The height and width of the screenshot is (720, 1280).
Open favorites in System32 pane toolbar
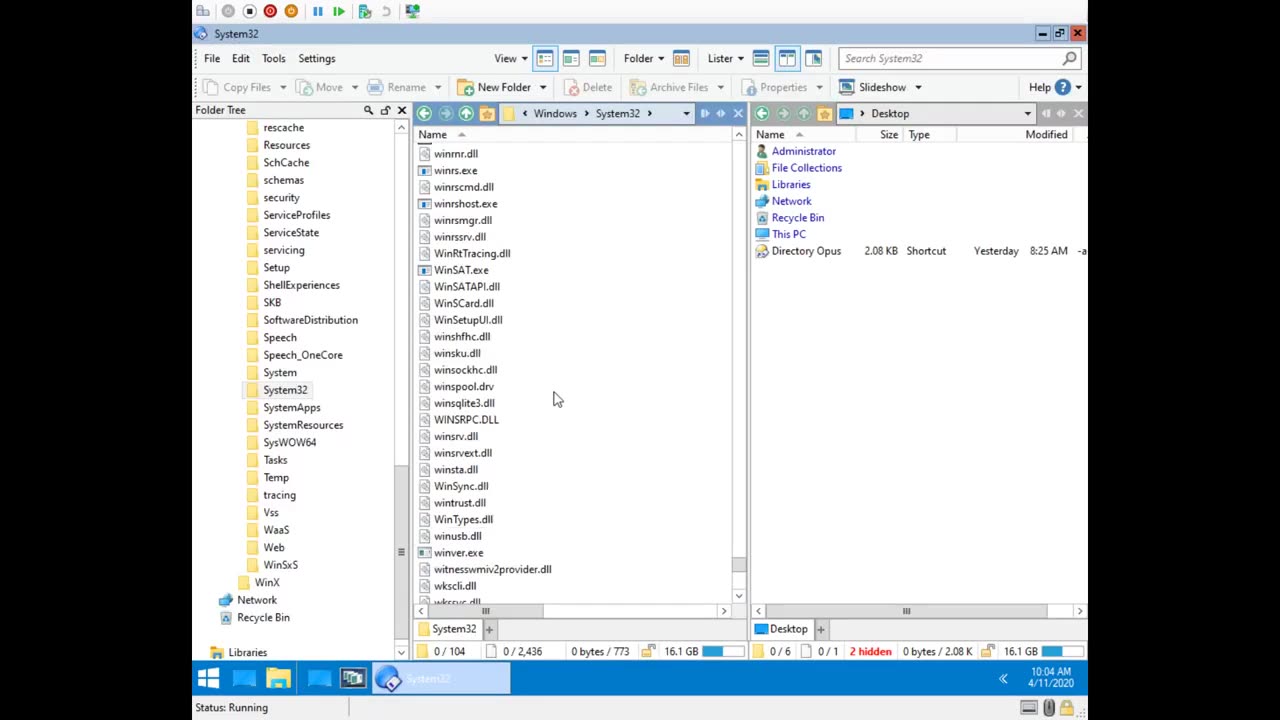(487, 113)
